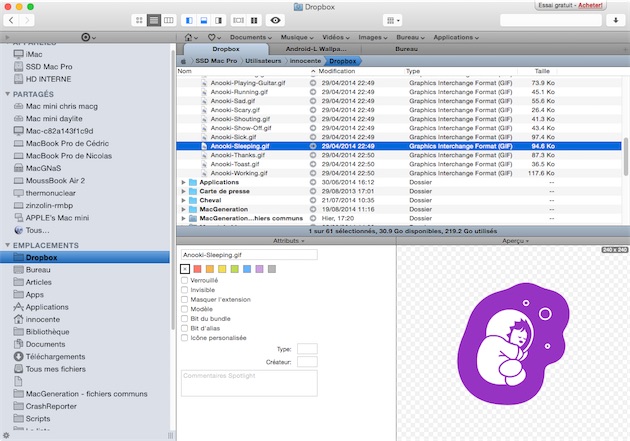
Task: Switch to icon grid view
Action: pos(139,20)
